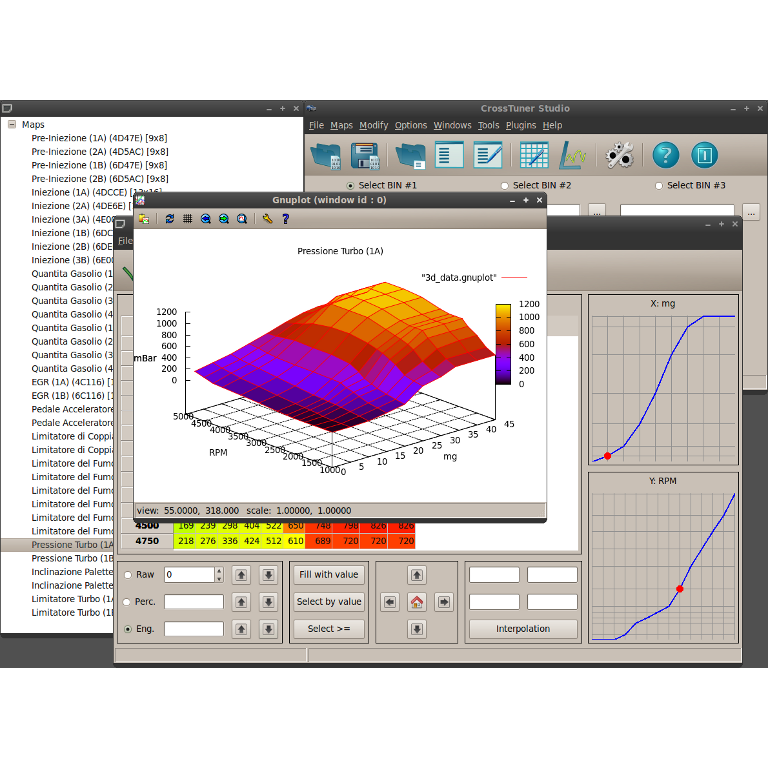Screen dimensions: 768x768
Task: Click the gnuplot grid toggle icon
Action: 188,219
